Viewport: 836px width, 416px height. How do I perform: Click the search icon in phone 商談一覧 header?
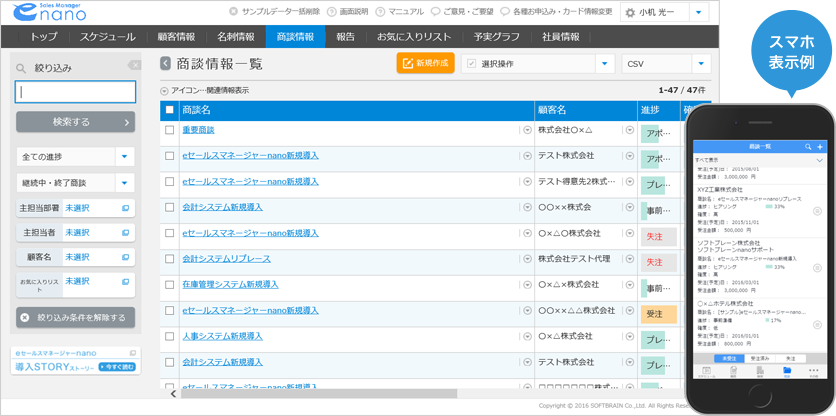[808, 146]
